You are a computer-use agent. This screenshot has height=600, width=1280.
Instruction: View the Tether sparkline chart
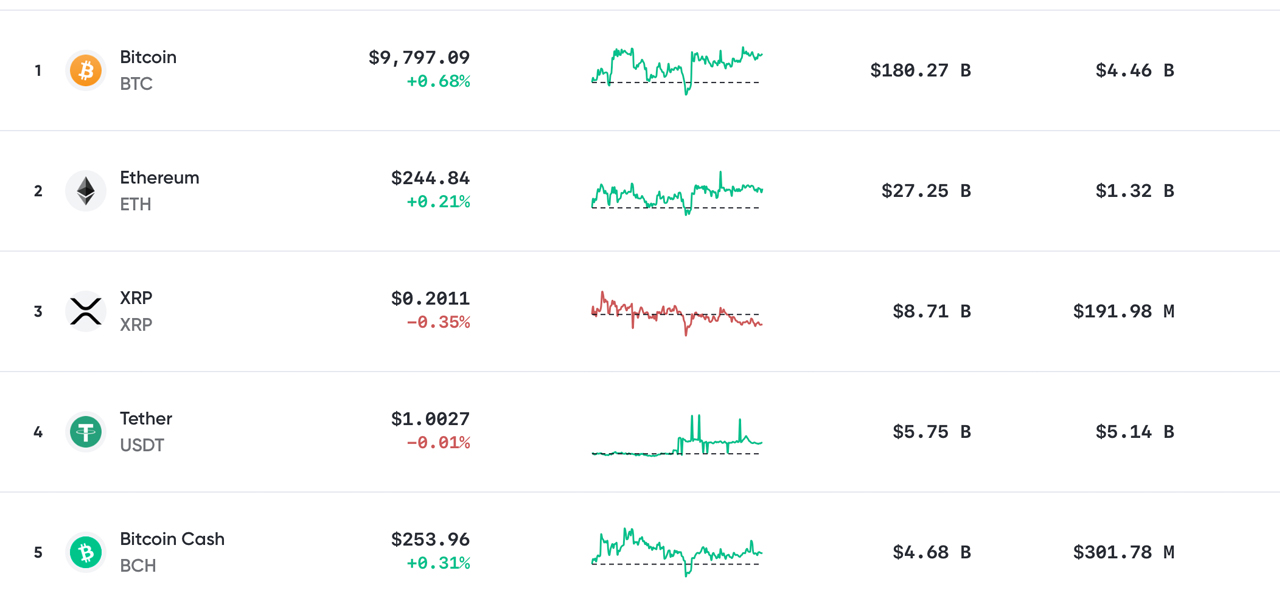[x=677, y=434]
